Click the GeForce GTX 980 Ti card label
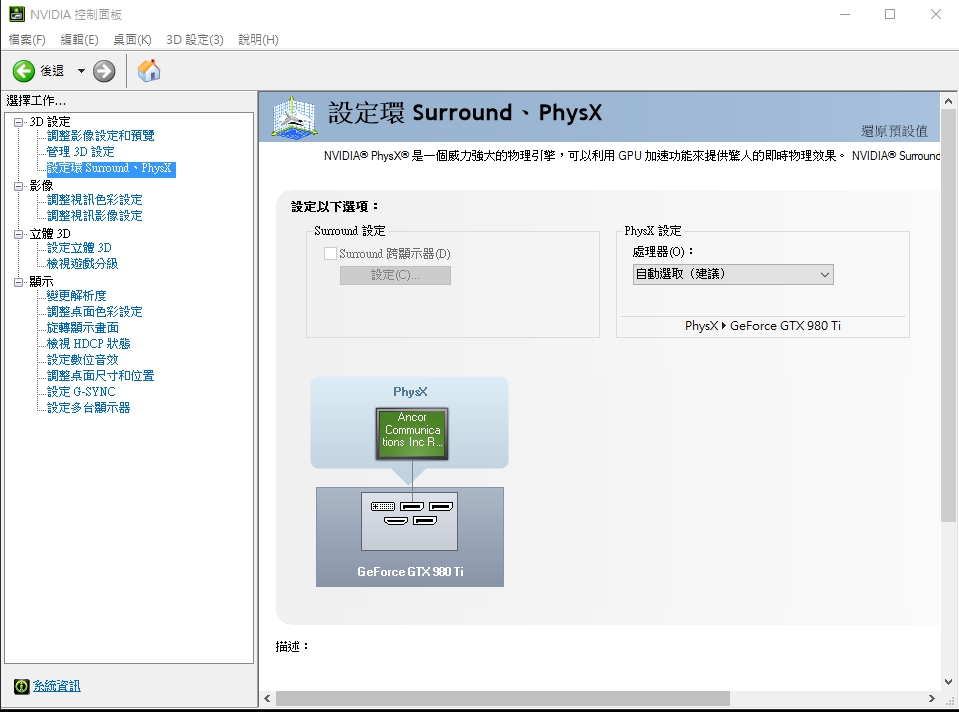959x712 pixels. [x=410, y=571]
